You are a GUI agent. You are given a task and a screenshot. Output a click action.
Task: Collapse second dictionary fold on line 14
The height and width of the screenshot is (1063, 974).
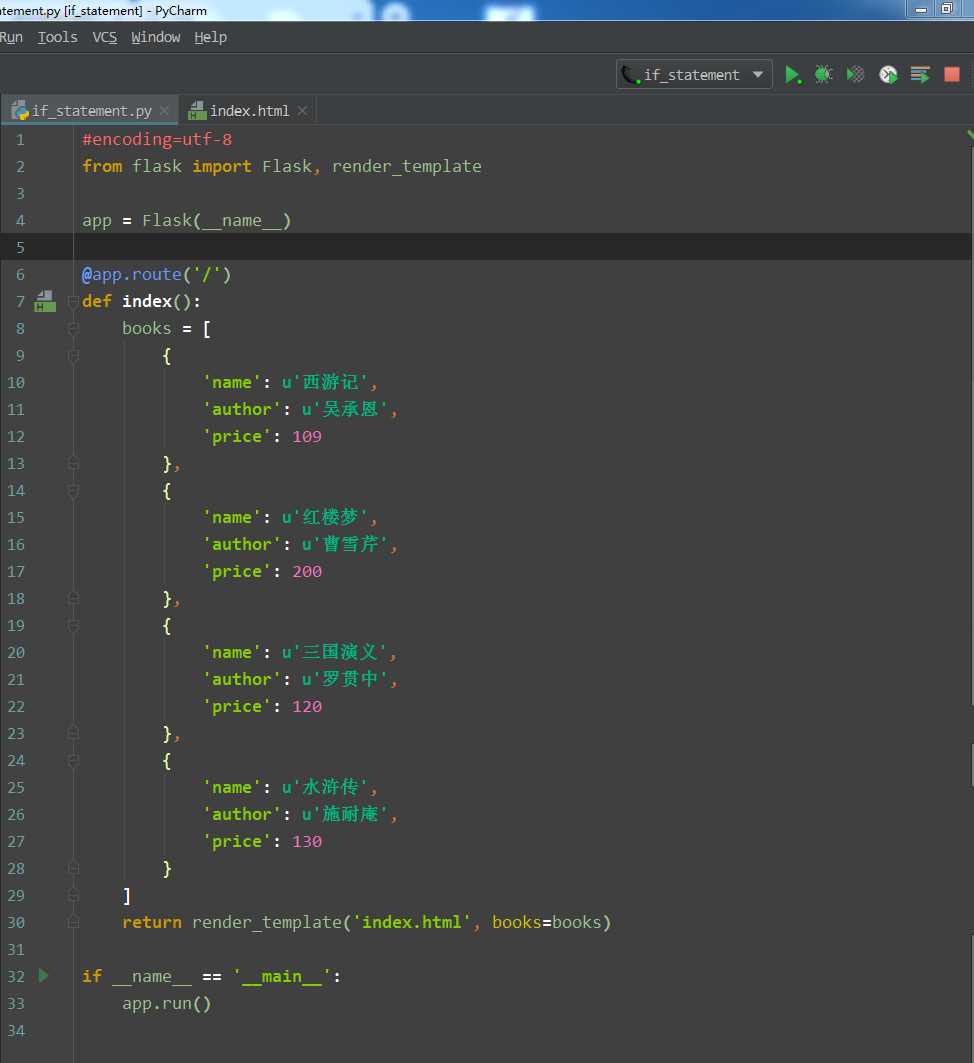pyautogui.click(x=73, y=490)
